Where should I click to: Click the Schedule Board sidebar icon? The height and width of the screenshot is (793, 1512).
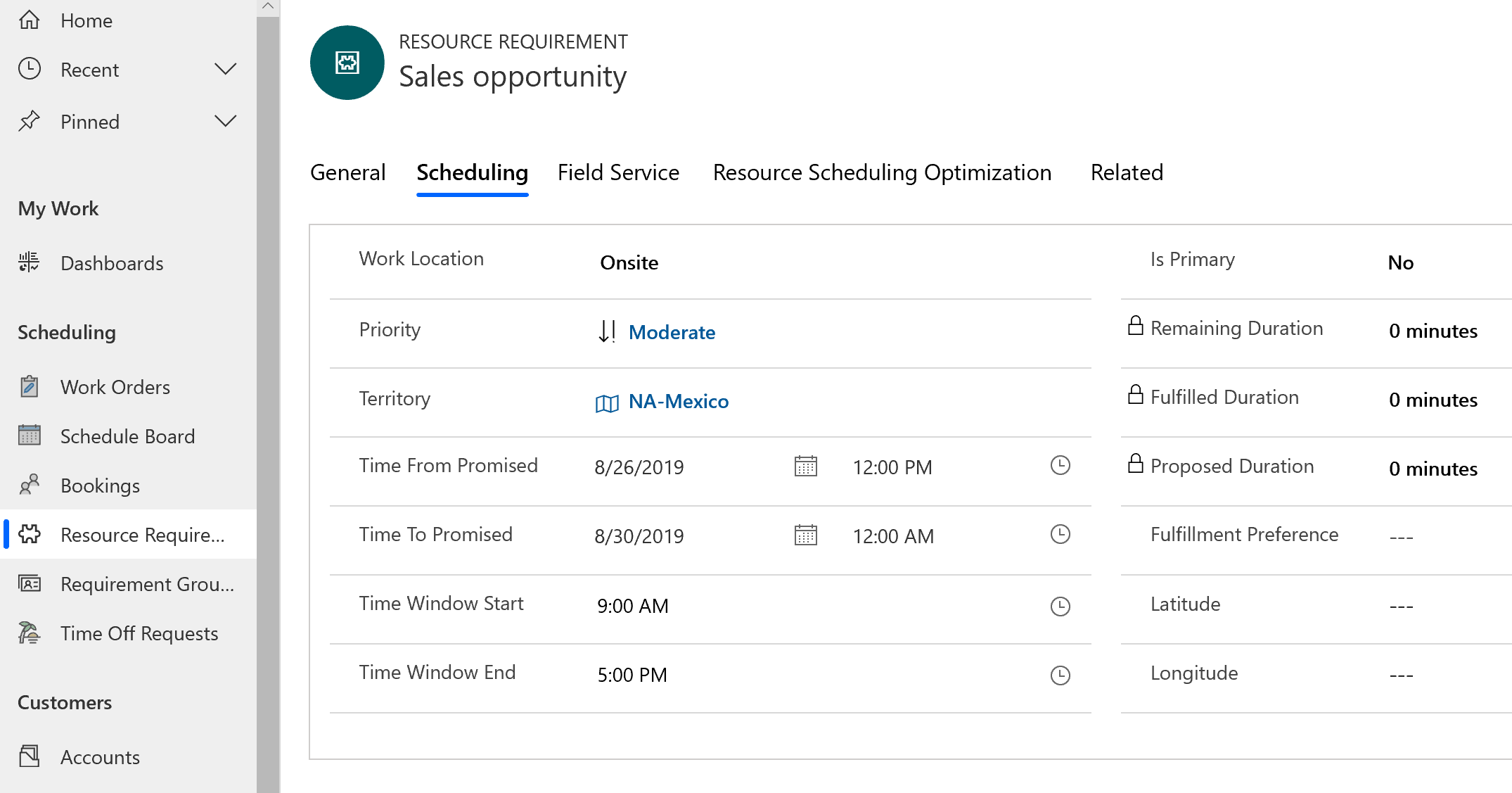(x=30, y=436)
